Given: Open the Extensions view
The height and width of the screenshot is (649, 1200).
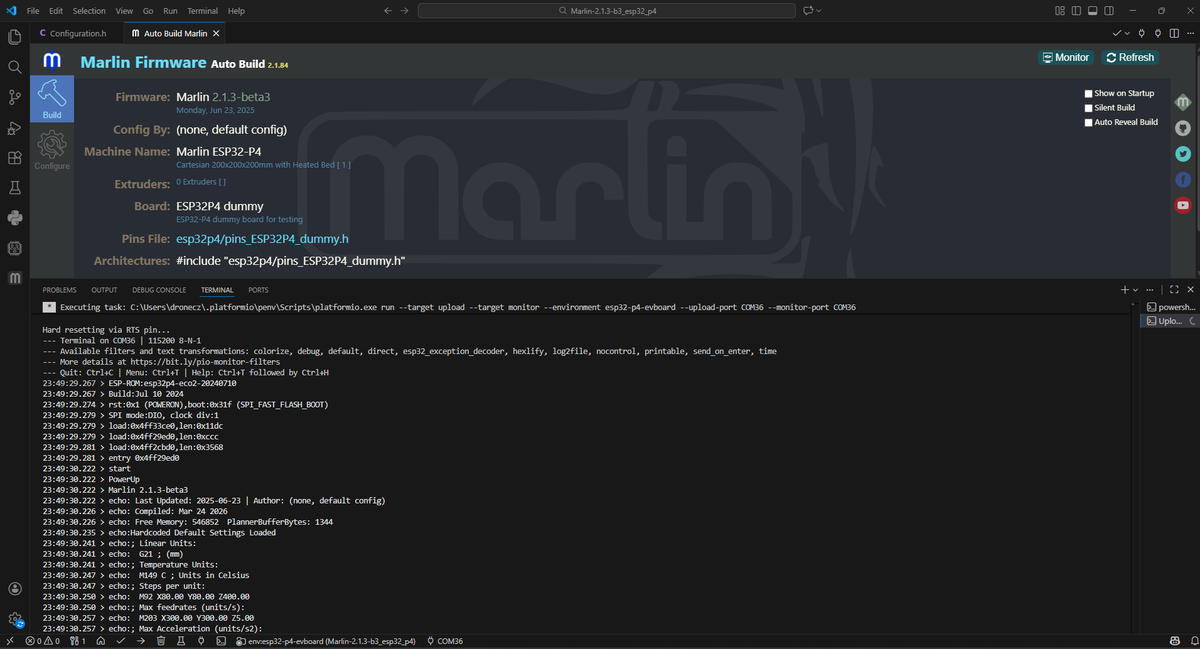Looking at the screenshot, I should coord(15,158).
